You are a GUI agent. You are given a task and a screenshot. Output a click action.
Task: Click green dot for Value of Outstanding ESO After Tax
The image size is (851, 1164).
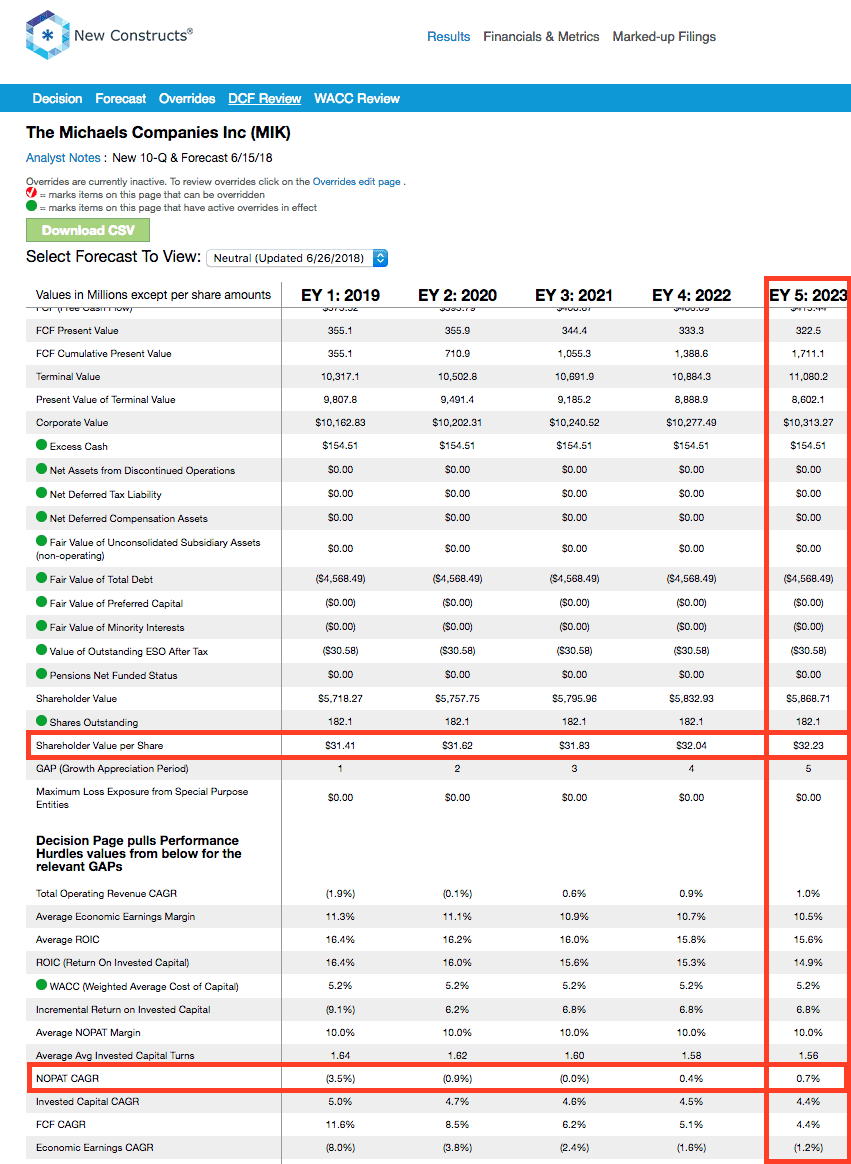[x=41, y=651]
